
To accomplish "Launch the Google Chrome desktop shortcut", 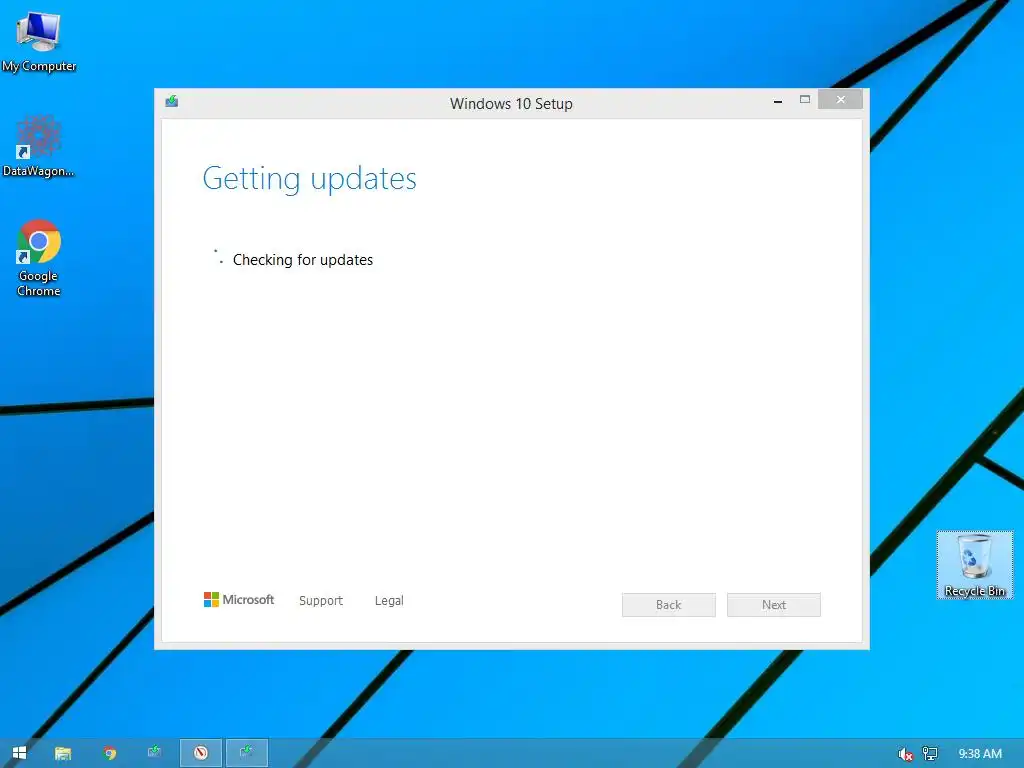I will click(x=39, y=259).
